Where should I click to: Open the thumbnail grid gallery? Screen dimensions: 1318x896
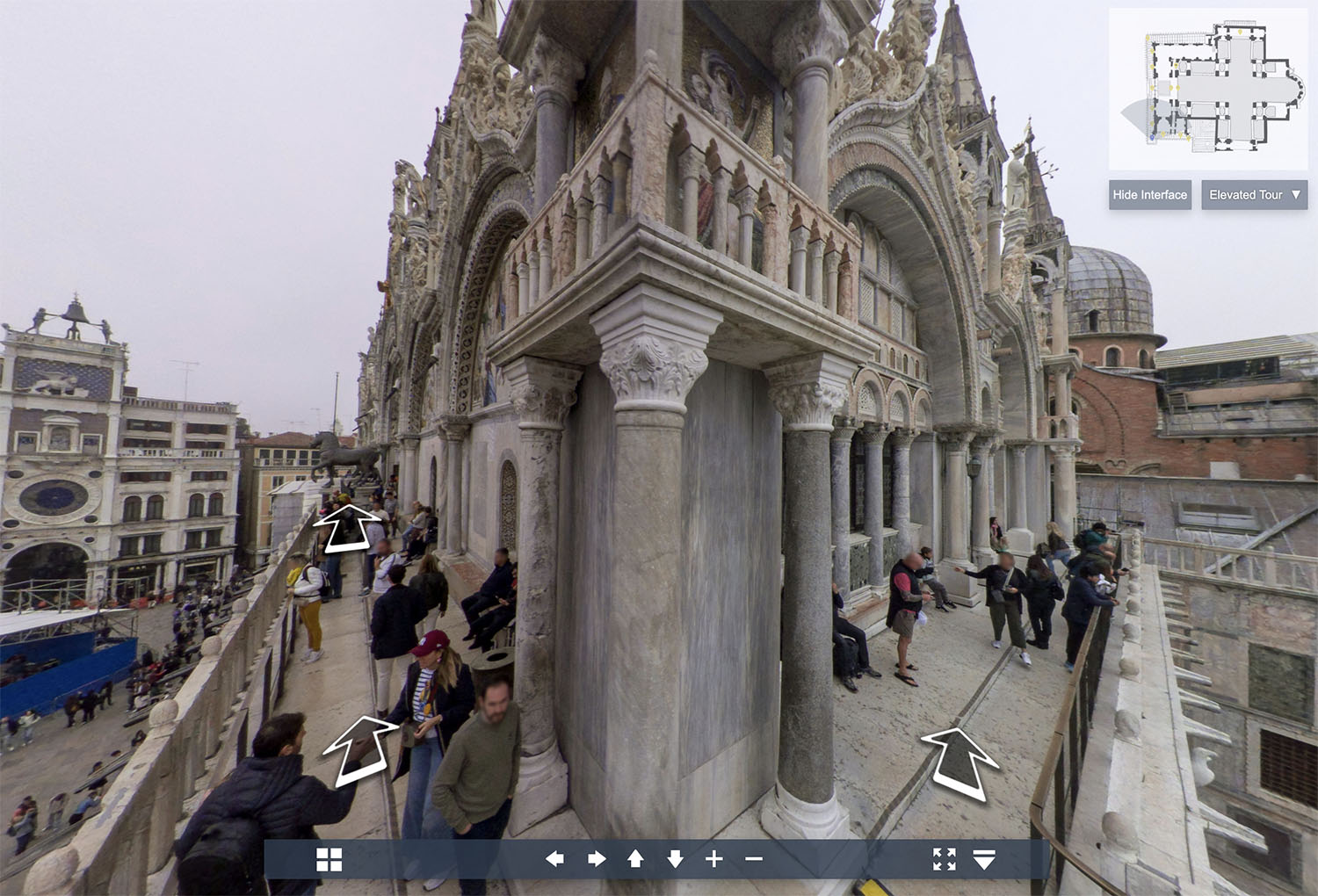tap(329, 859)
